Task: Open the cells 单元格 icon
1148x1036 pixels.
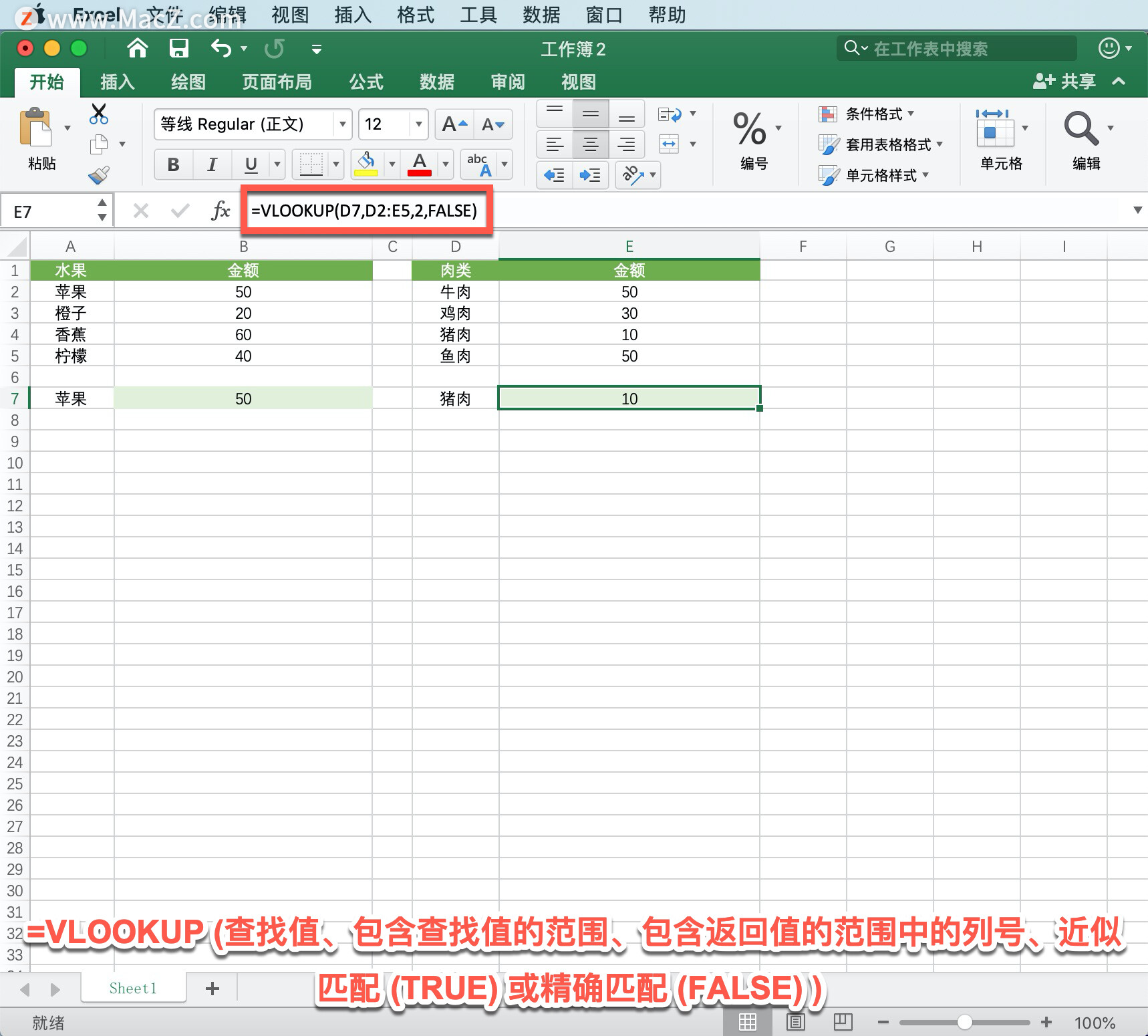Action: tap(994, 128)
